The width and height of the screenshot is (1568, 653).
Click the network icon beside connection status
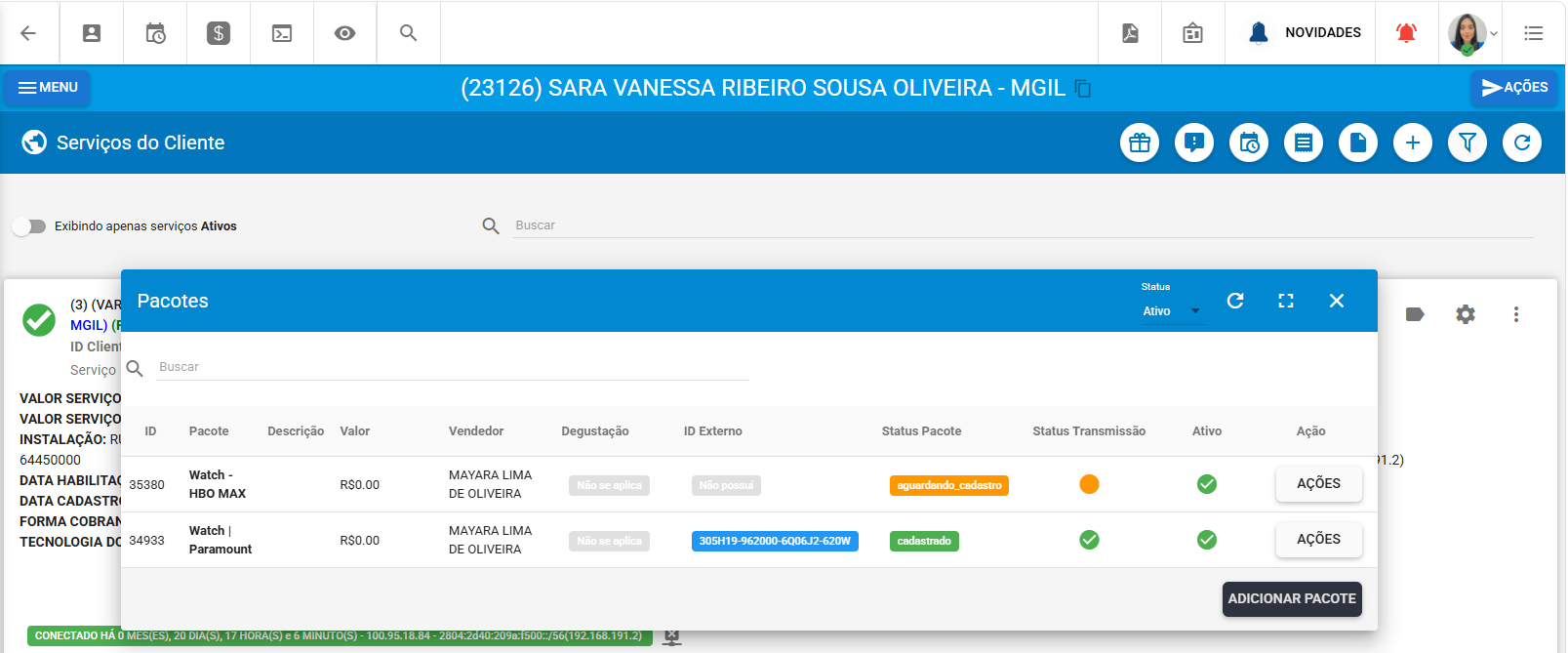click(x=671, y=636)
